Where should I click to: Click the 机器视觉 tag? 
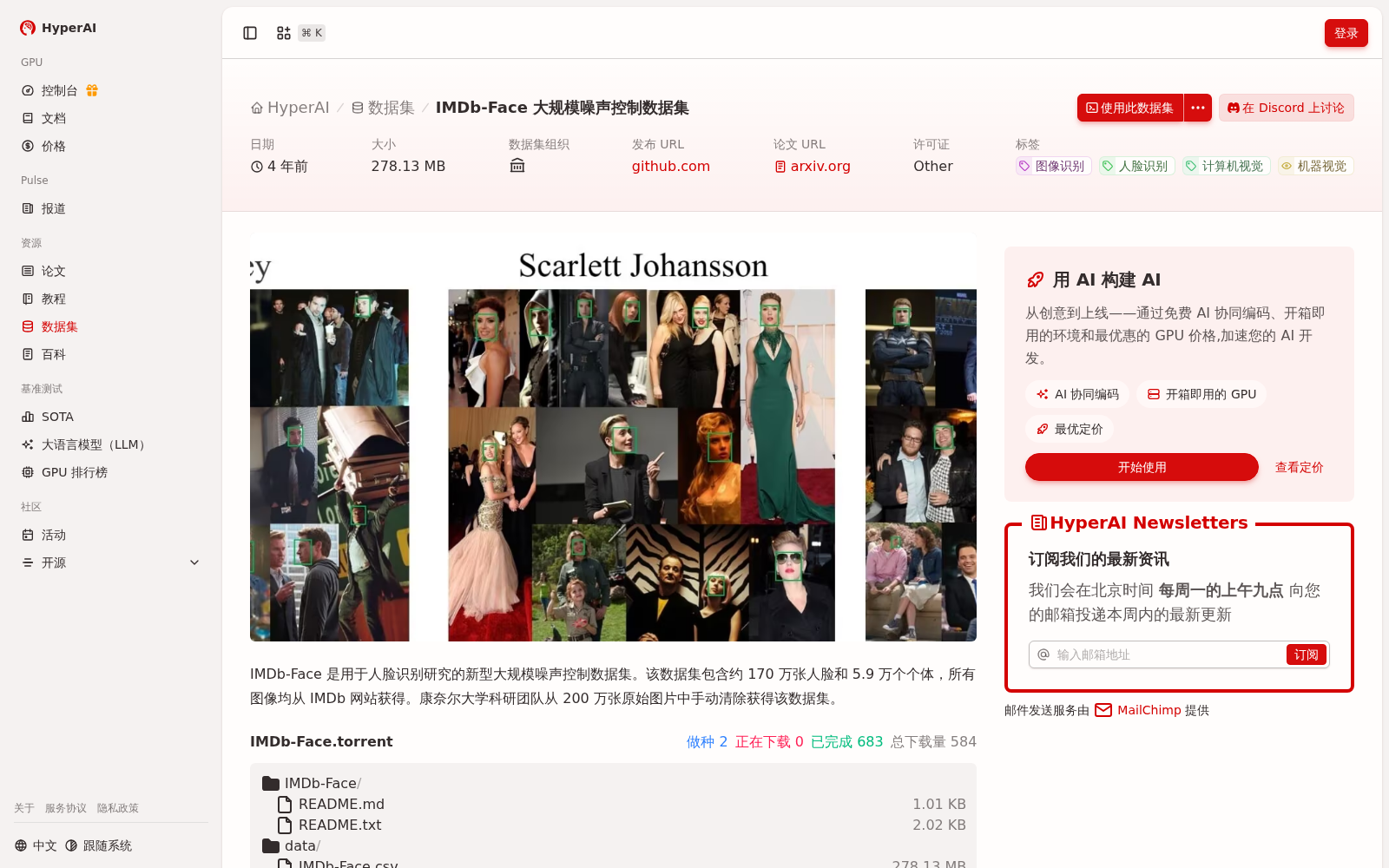coord(1315,166)
